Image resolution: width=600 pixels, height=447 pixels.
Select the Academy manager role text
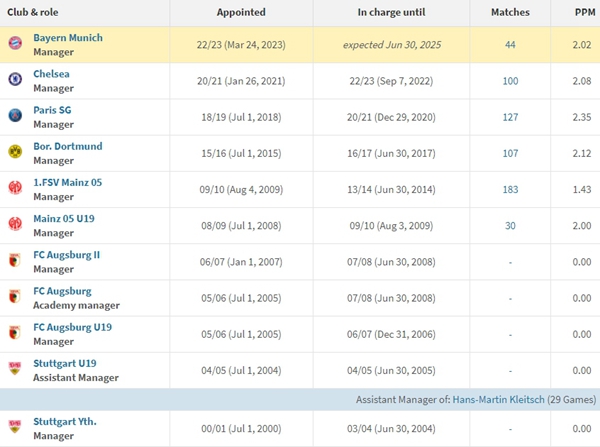(76, 305)
